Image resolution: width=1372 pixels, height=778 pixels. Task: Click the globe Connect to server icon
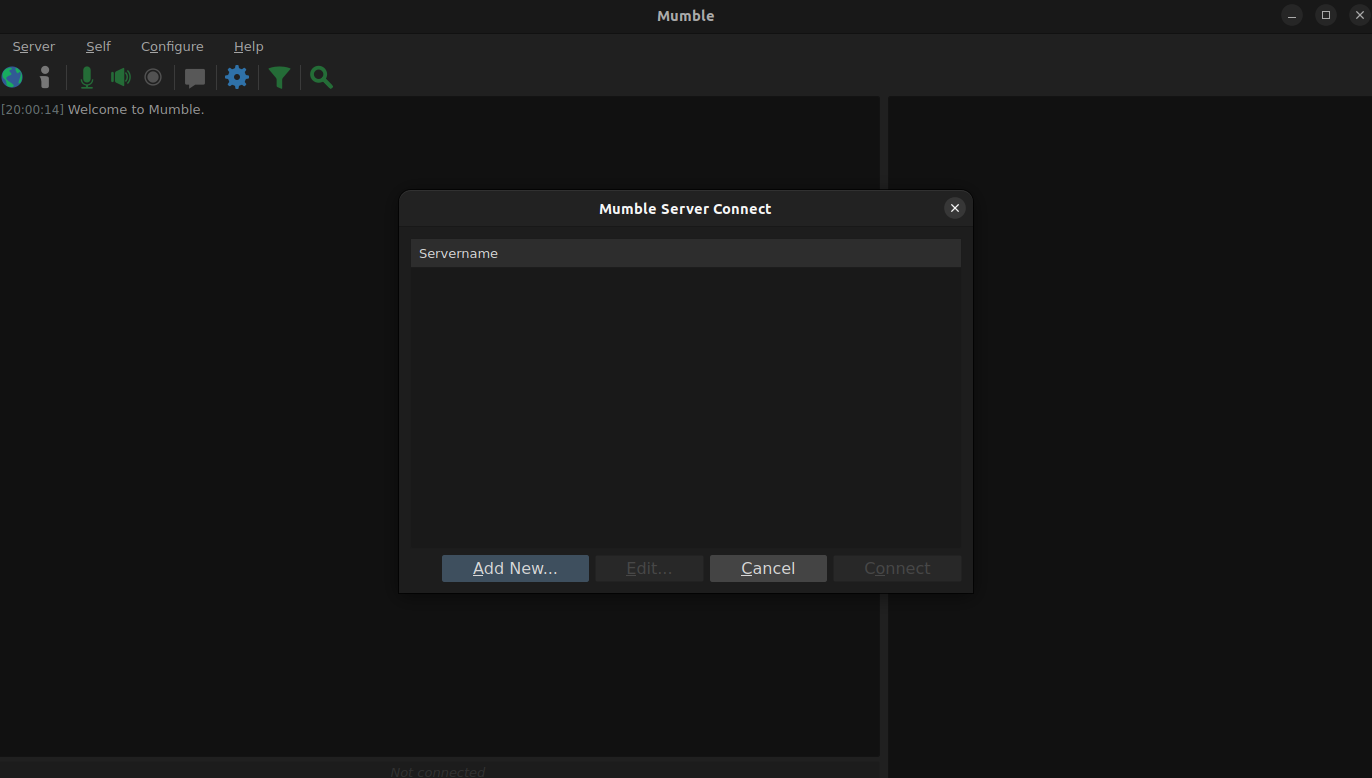coord(12,77)
